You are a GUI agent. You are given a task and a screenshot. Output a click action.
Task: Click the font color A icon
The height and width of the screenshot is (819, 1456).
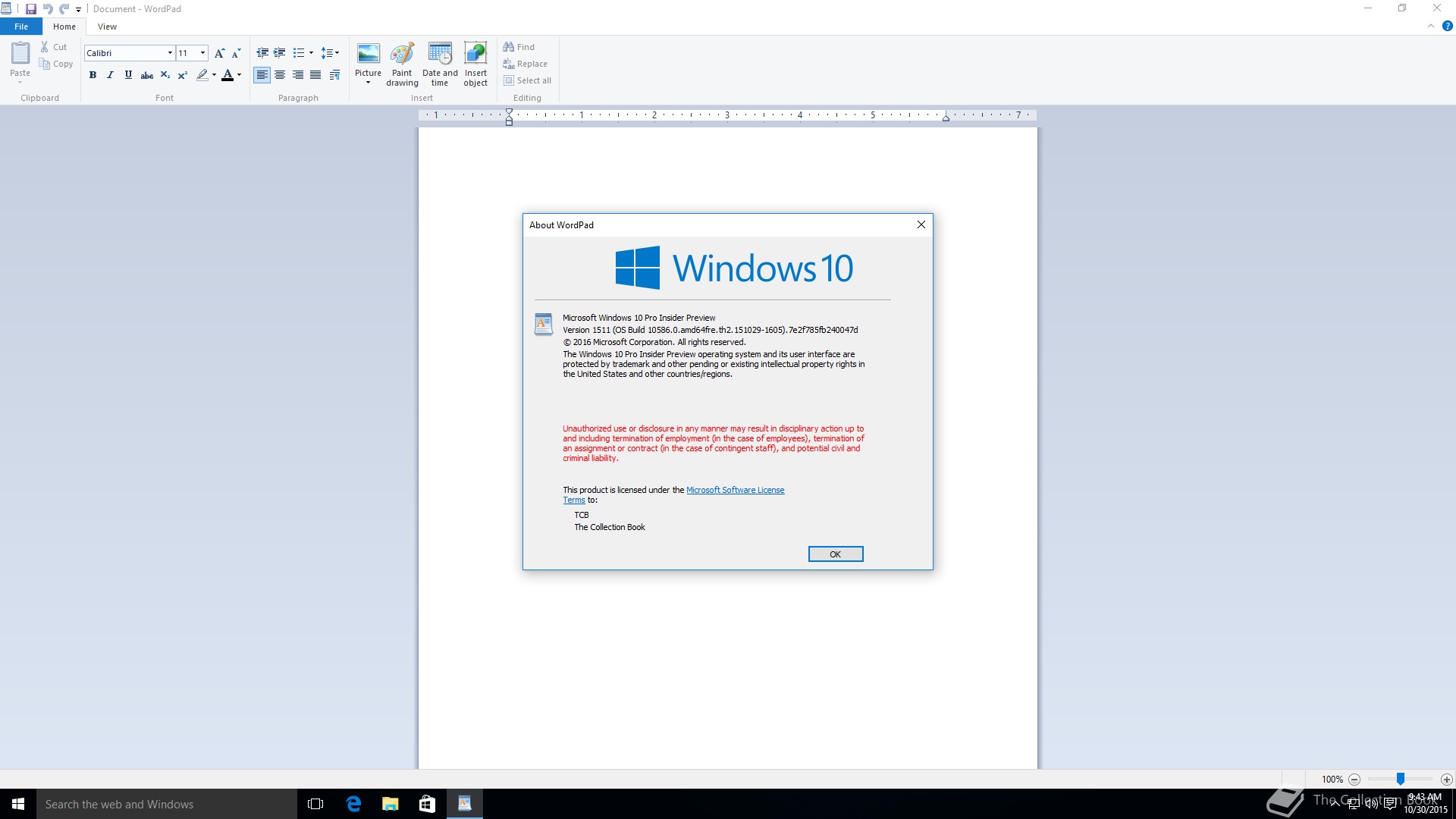(227, 75)
